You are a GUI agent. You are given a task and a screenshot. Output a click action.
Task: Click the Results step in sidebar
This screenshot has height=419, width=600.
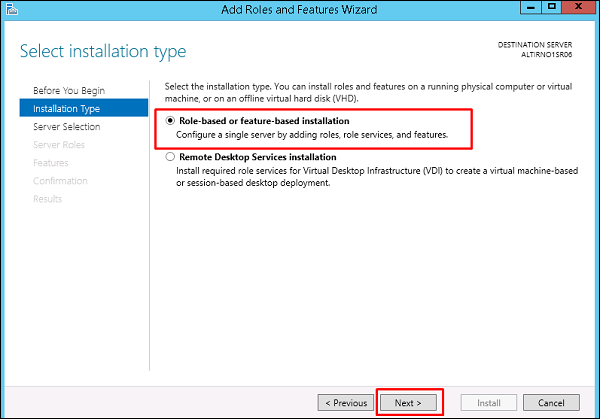[47, 199]
